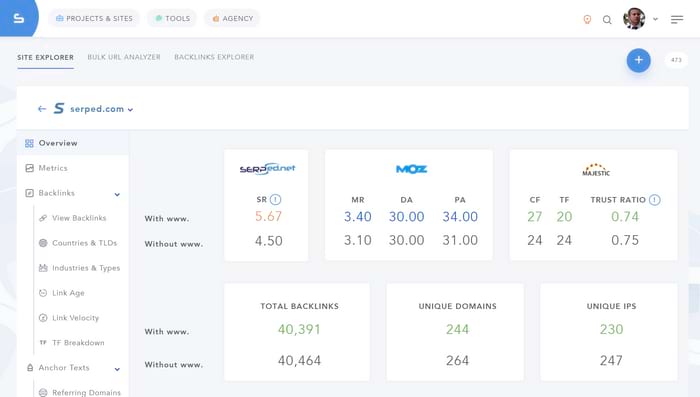
Task: Switch to Bulk URL Analyzer tab
Action: 124,57
